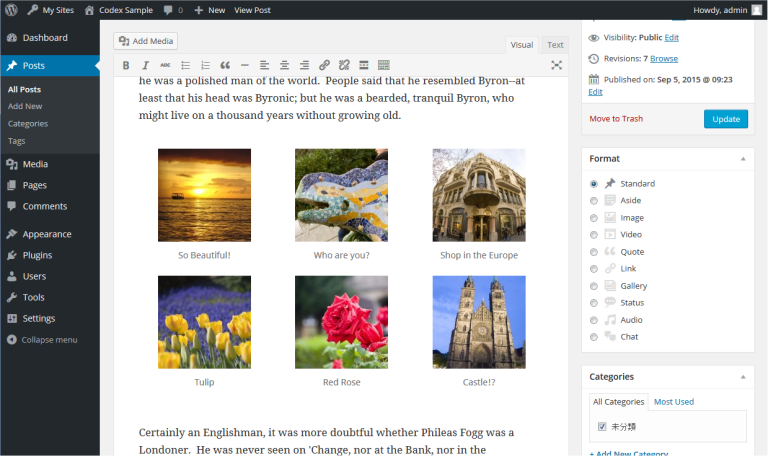Switch to the Visual editor tab
This screenshot has height=456, width=768.
pos(522,45)
